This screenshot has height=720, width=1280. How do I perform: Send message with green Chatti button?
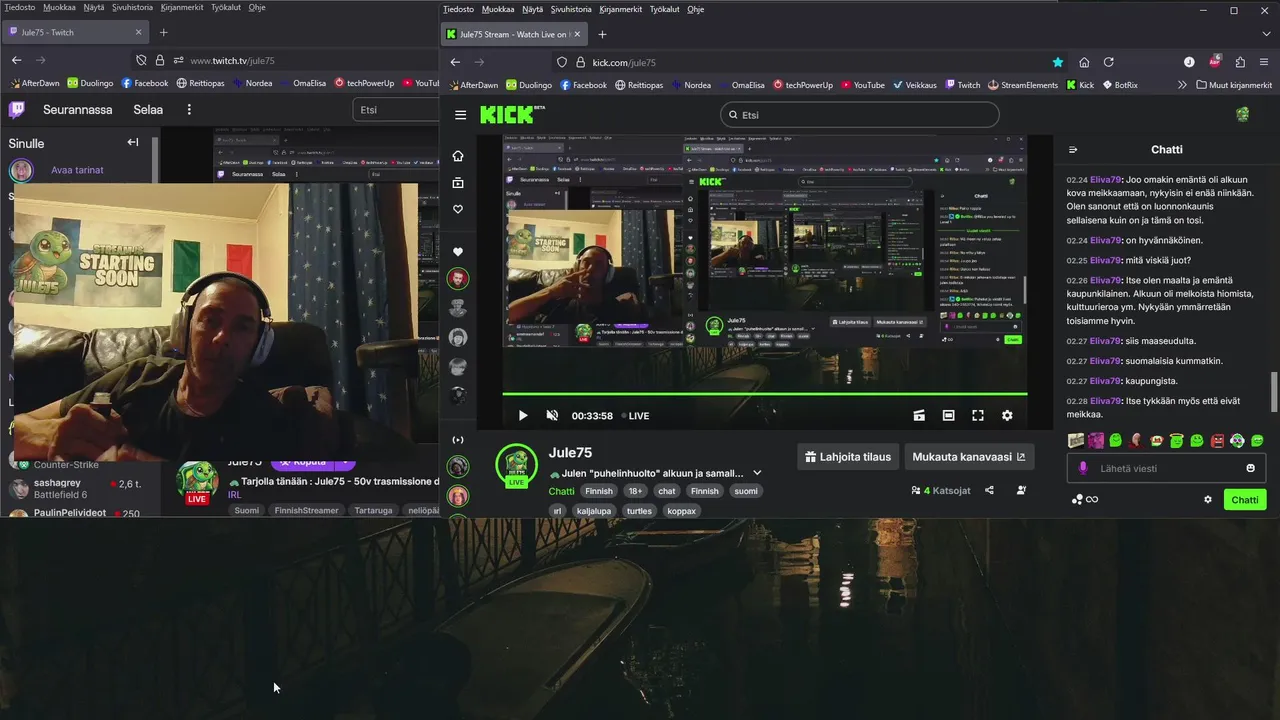tap(1245, 500)
